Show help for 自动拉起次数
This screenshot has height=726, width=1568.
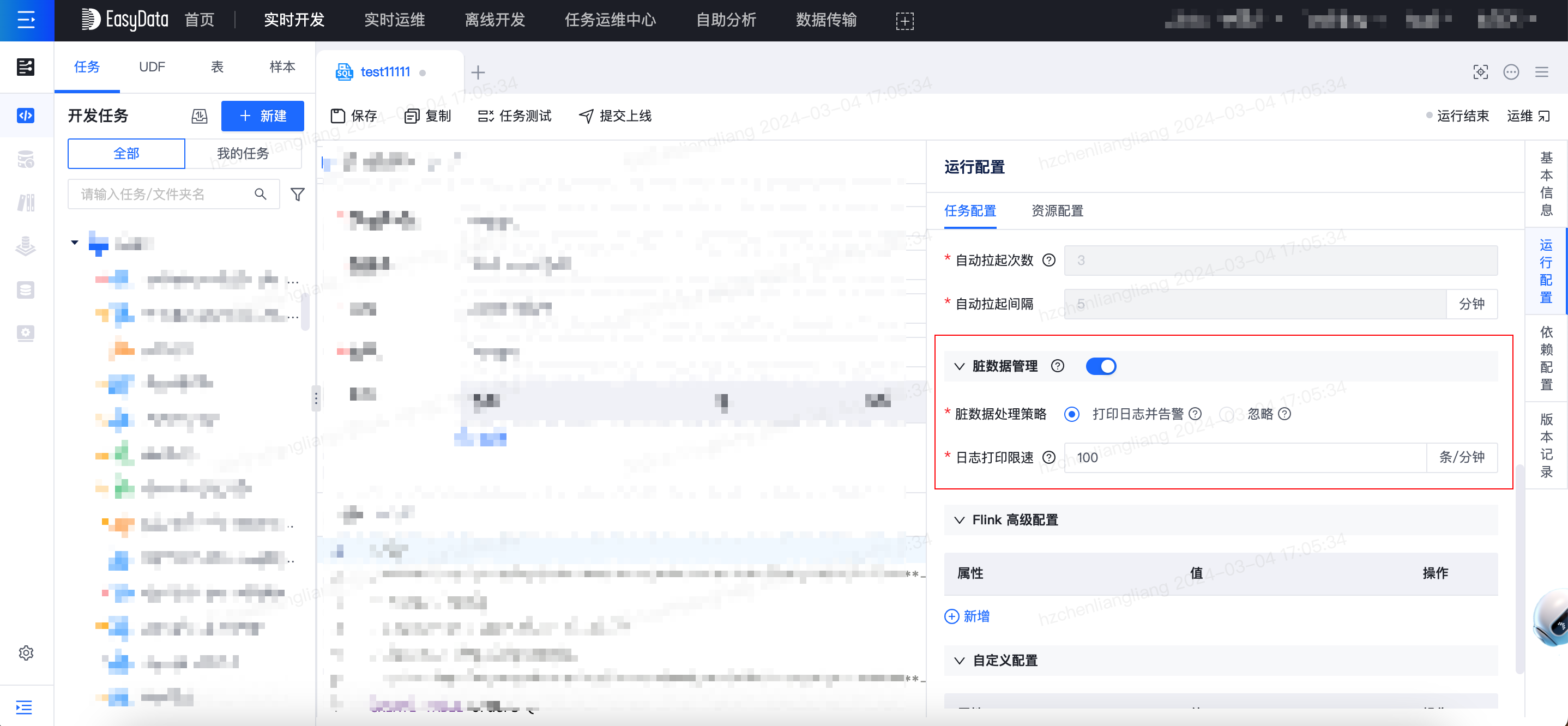coord(1049,261)
